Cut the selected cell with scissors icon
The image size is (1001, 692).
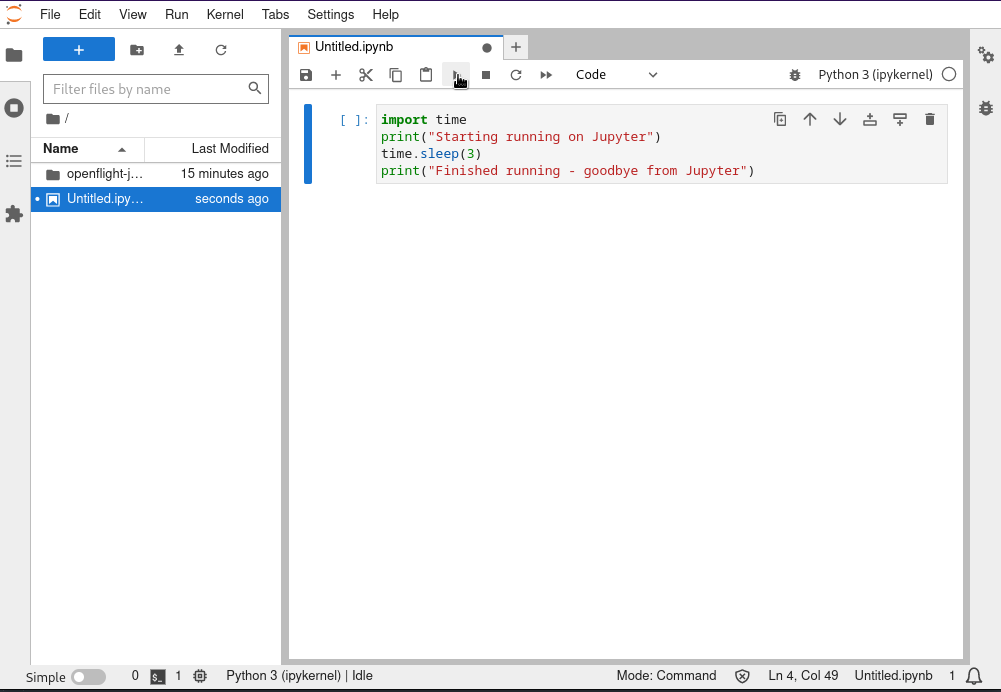coord(365,75)
